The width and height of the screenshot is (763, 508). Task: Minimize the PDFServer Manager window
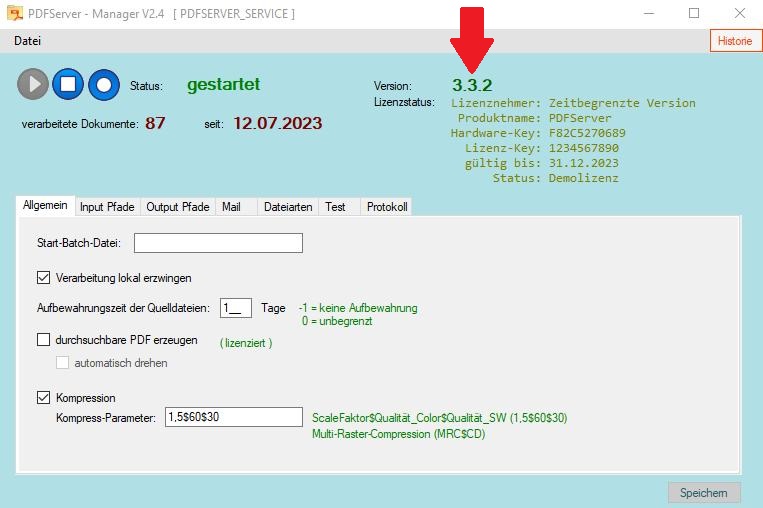click(x=649, y=13)
